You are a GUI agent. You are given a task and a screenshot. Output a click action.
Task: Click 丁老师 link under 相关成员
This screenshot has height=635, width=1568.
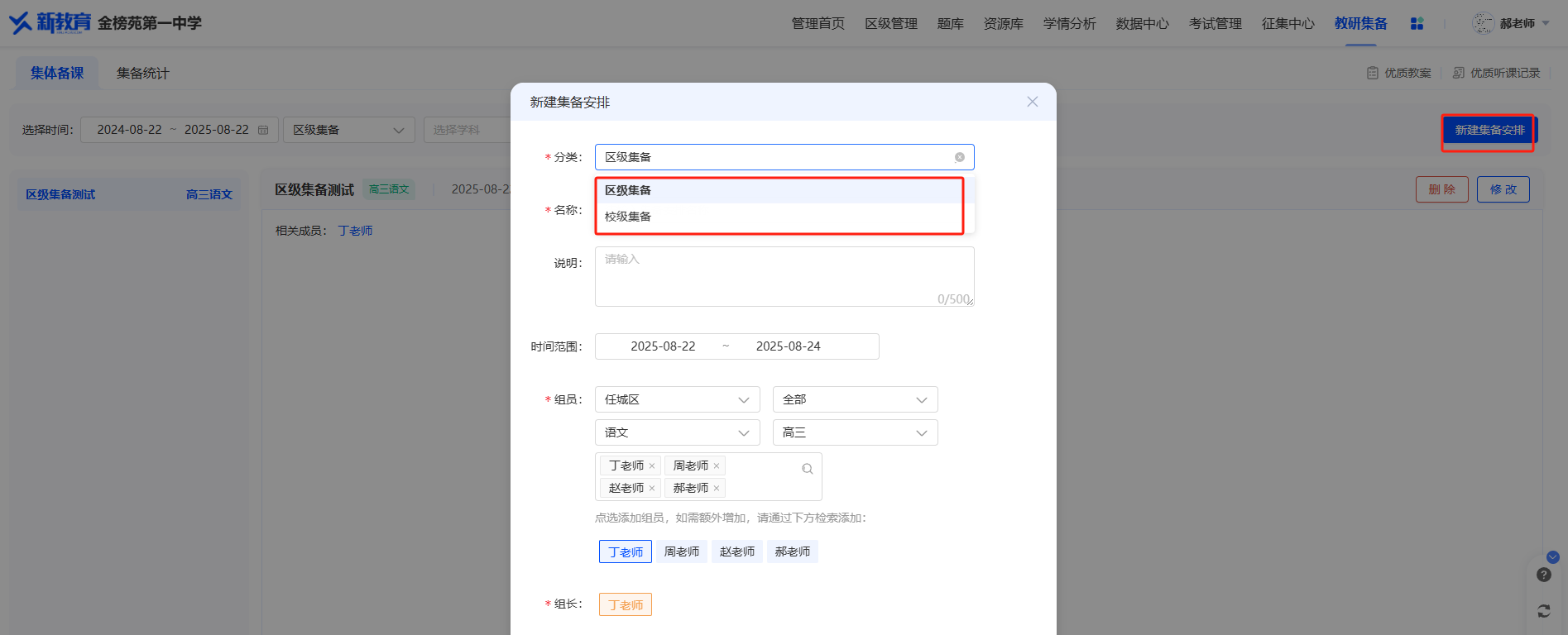point(355,231)
